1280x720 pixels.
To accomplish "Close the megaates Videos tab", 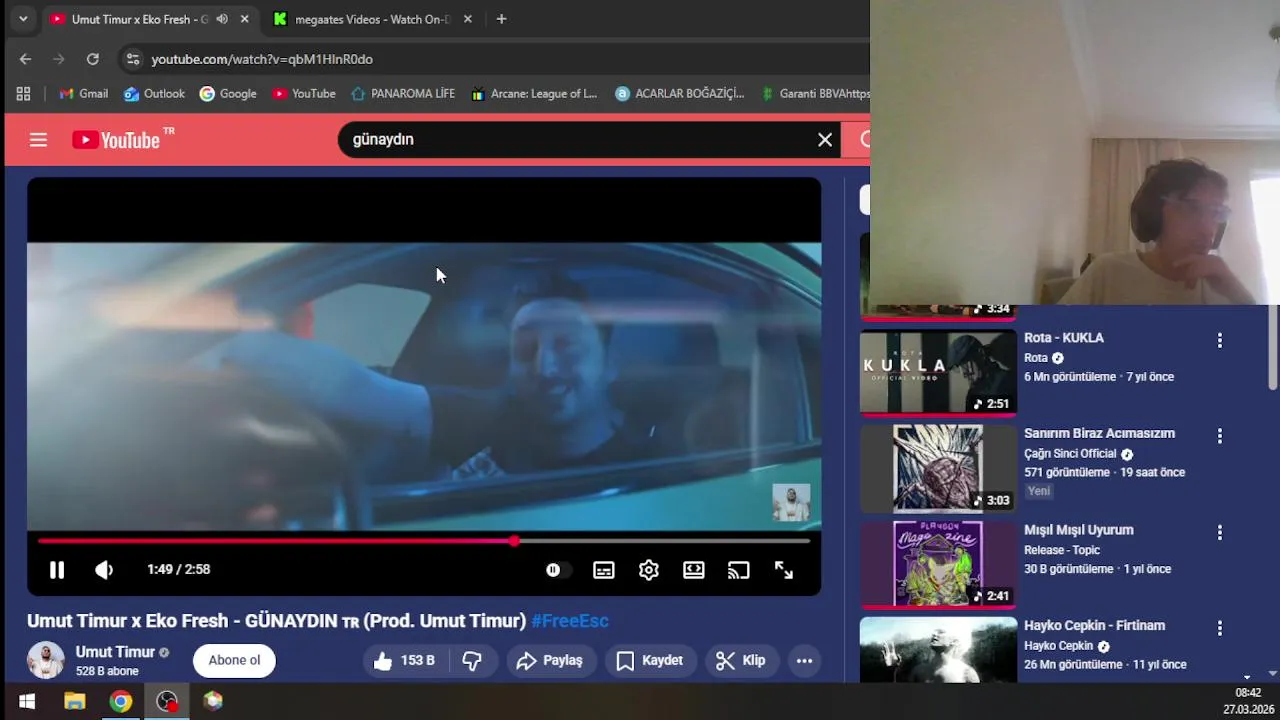I will 467,19.
